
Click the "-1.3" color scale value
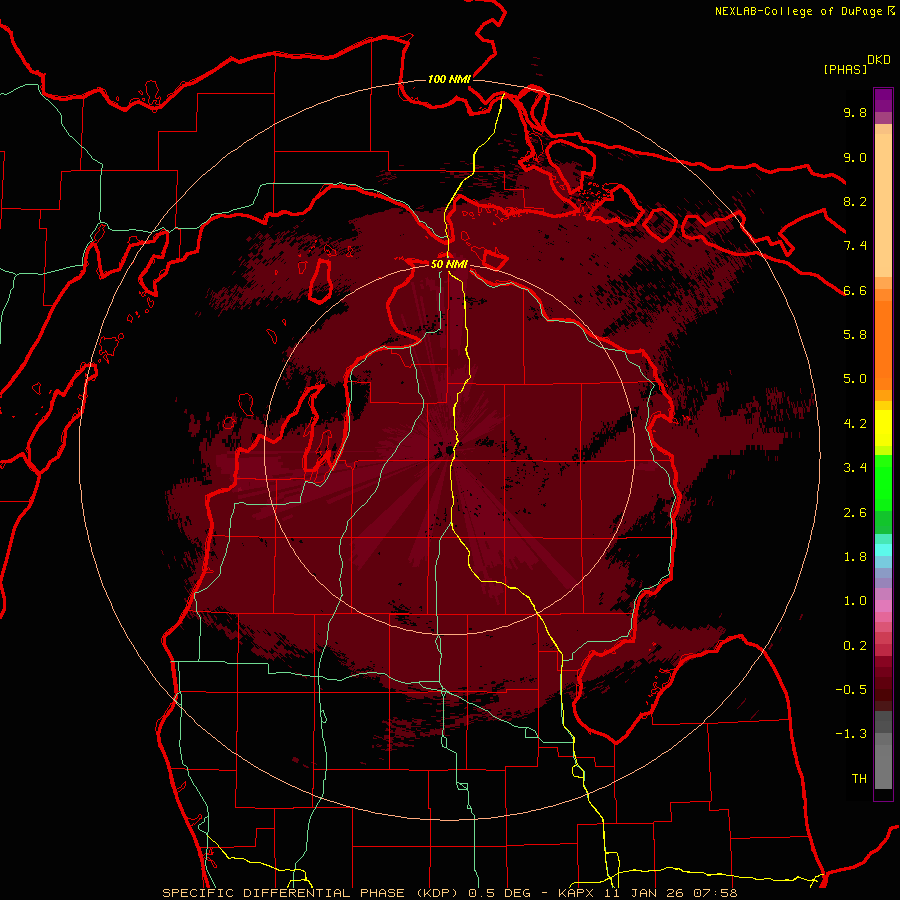851,734
